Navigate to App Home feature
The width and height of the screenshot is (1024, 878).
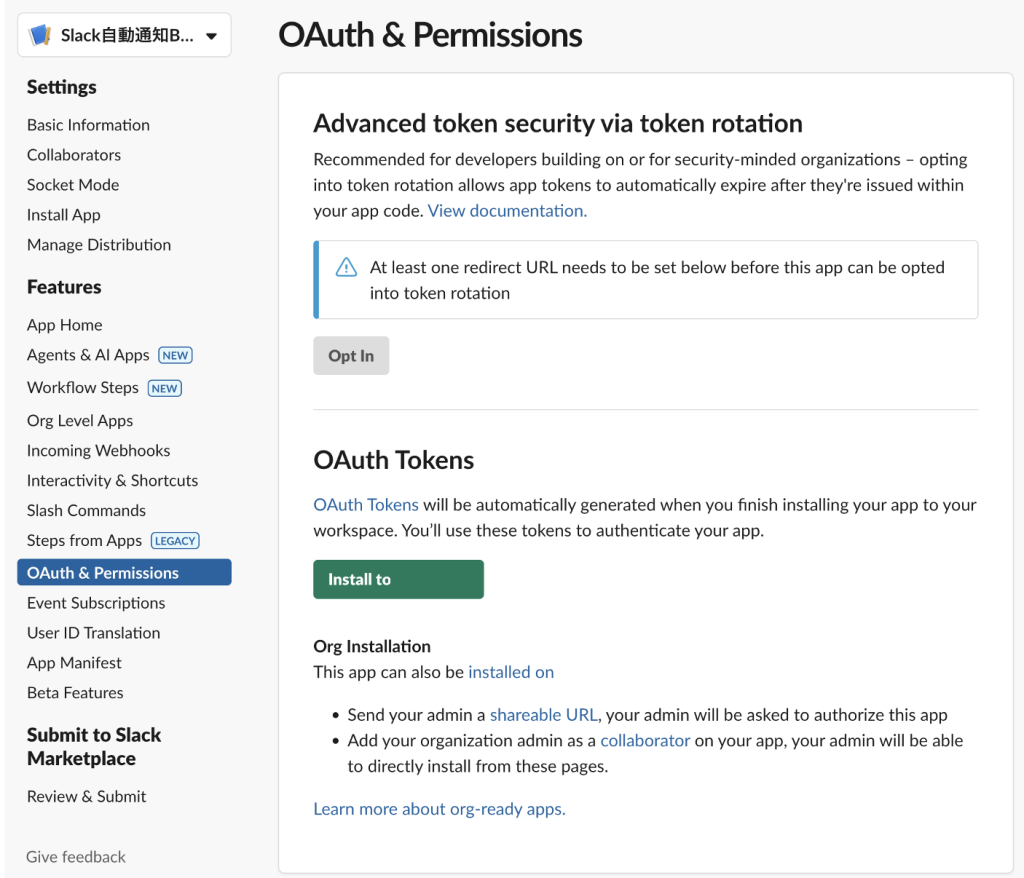(65, 325)
